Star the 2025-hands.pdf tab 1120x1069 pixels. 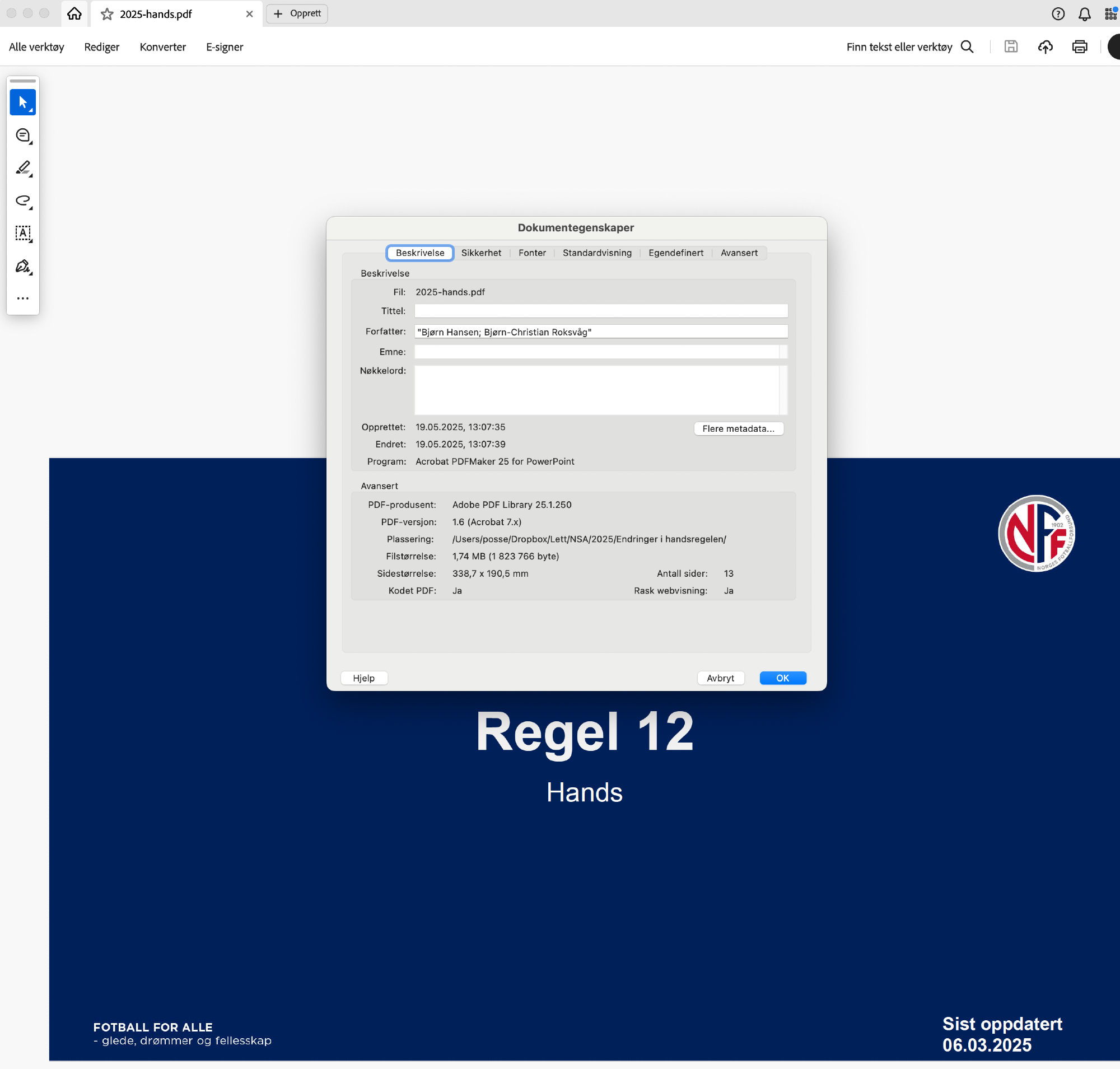[x=106, y=14]
